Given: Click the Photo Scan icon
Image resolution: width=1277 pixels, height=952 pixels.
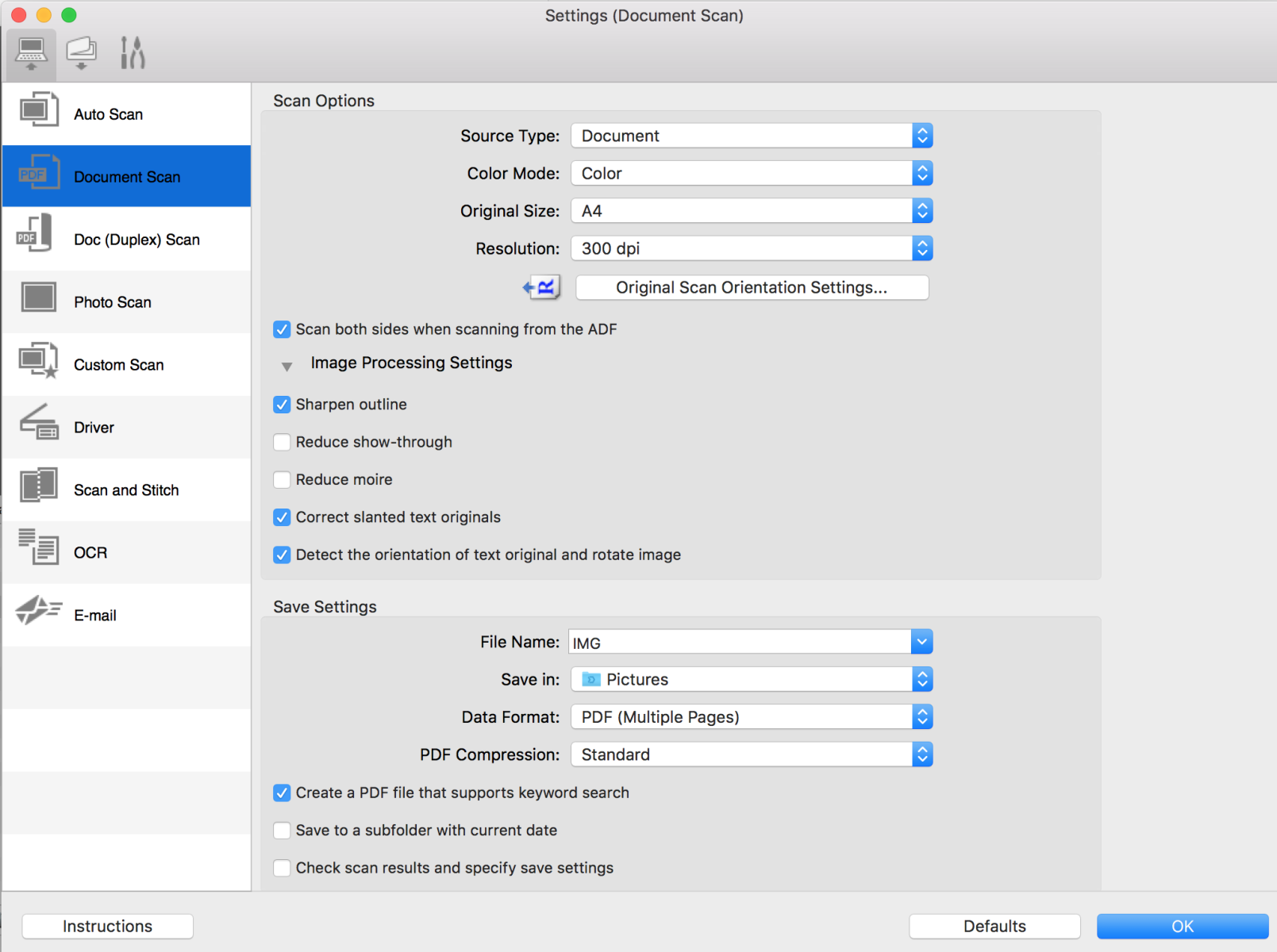Looking at the screenshot, I should click(x=38, y=297).
